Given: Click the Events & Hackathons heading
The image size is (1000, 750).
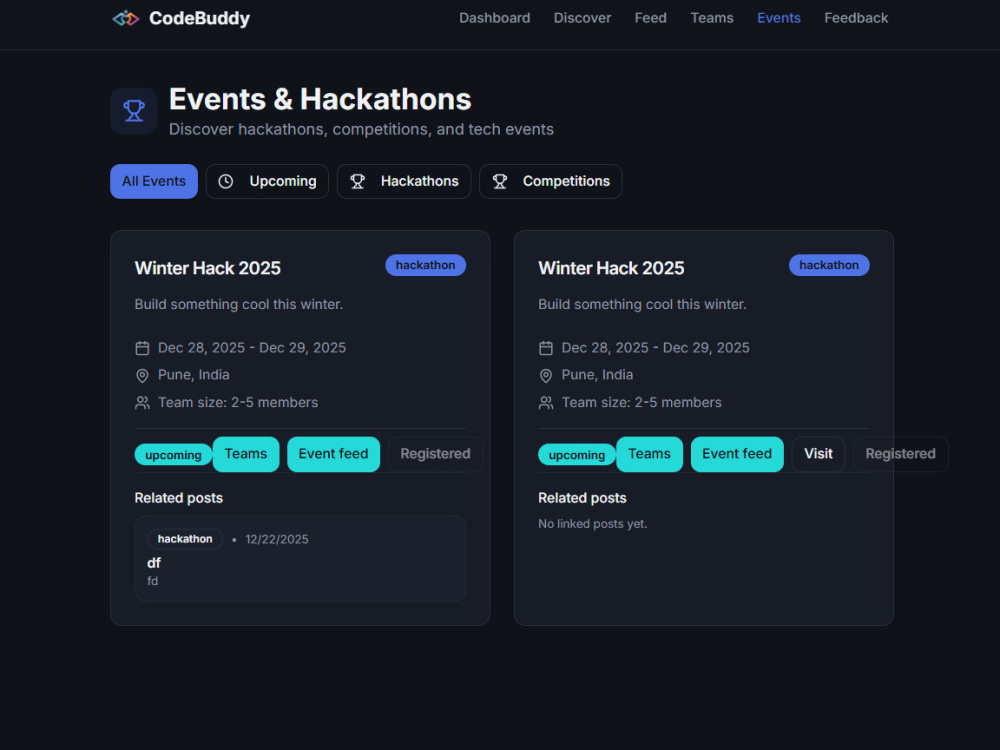Looking at the screenshot, I should tap(320, 99).
